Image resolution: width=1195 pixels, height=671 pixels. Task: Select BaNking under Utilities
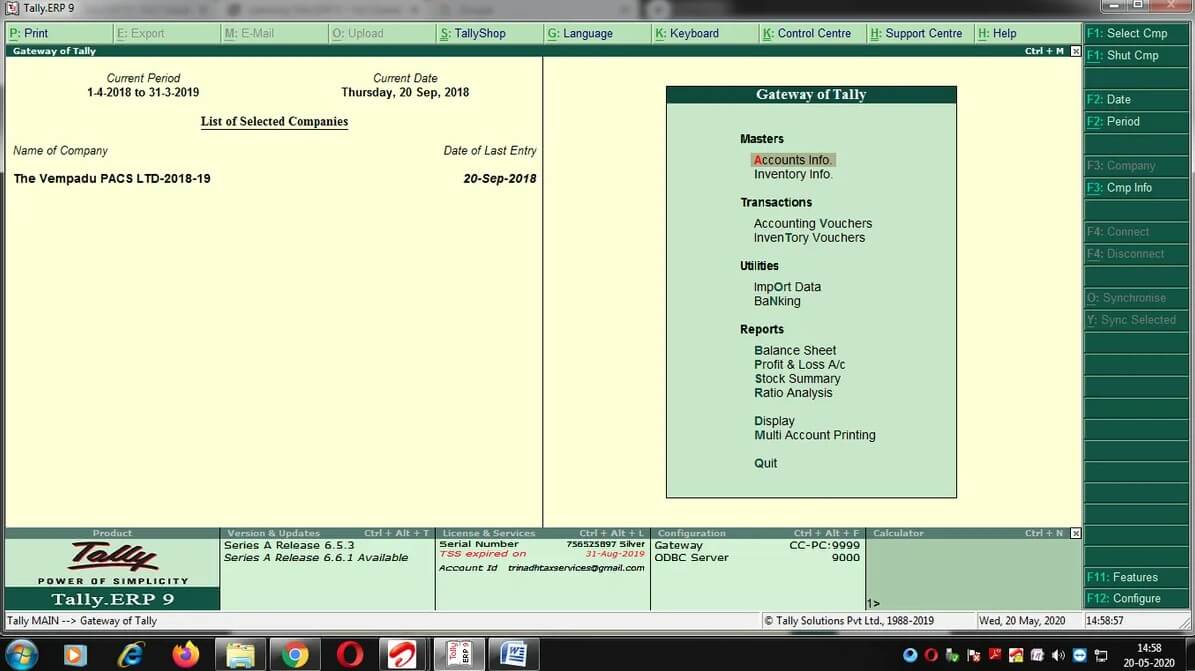777,300
